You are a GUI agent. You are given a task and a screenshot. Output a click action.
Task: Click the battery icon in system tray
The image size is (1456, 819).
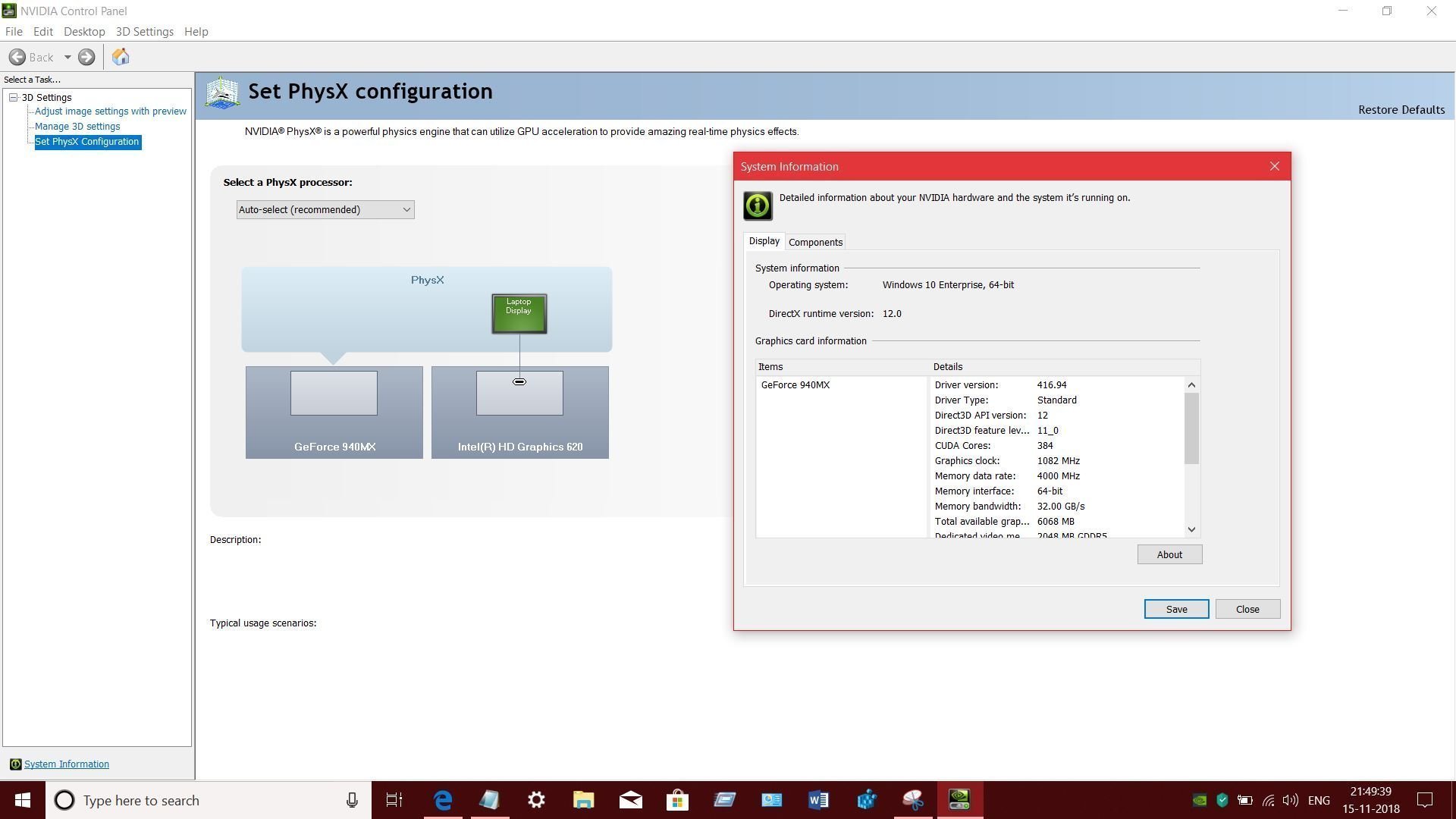(1245, 801)
